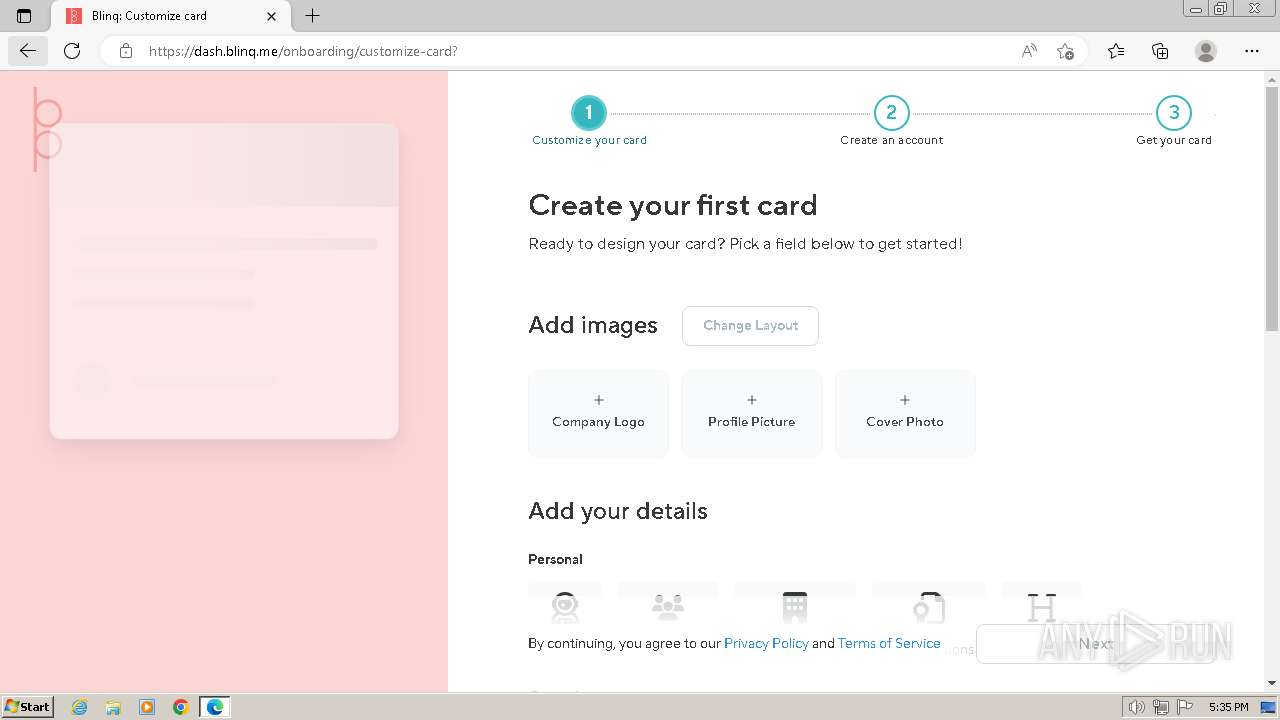
Task: Open the browser profile avatar
Action: pyautogui.click(x=1206, y=51)
